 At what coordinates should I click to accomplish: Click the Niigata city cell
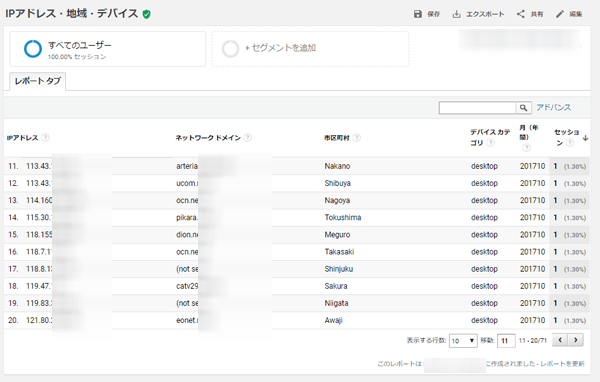click(336, 303)
